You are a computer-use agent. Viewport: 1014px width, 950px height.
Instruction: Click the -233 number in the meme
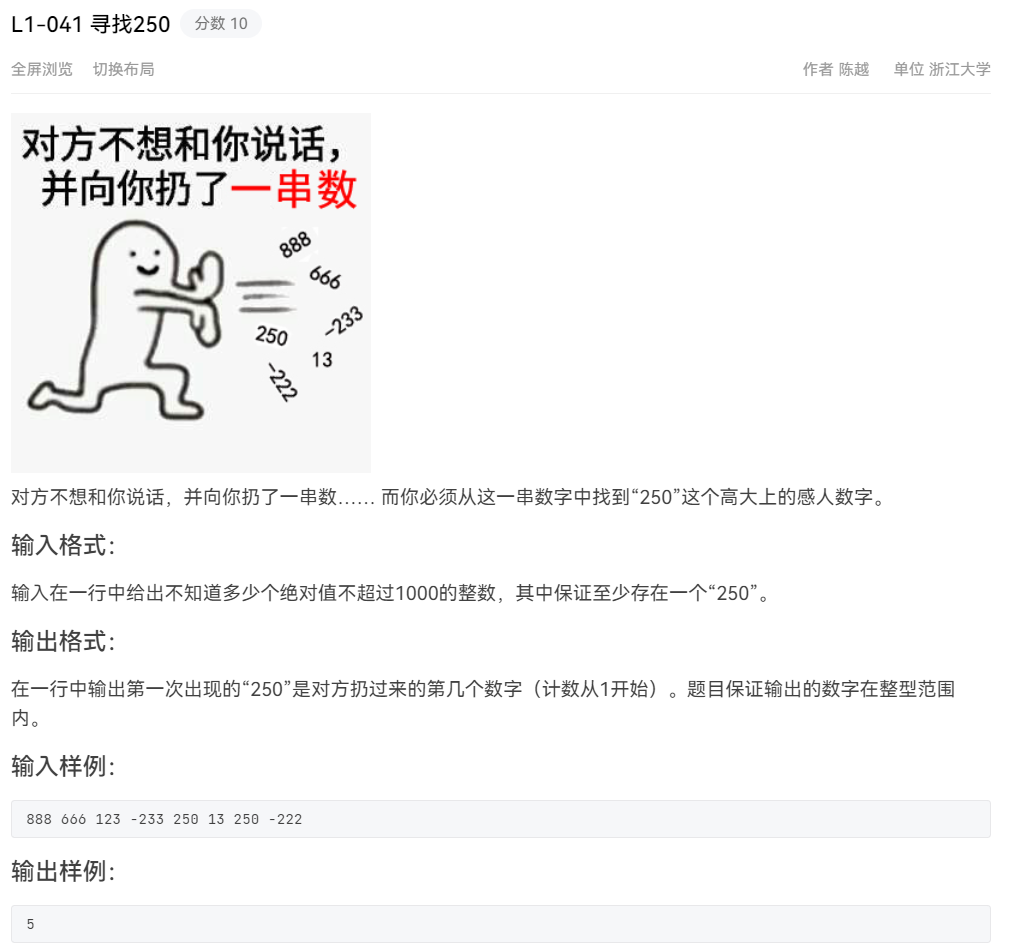point(344,321)
